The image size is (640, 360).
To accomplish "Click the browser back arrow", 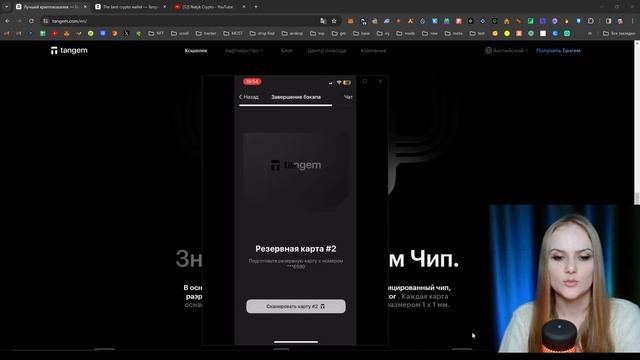I will 7,21.
